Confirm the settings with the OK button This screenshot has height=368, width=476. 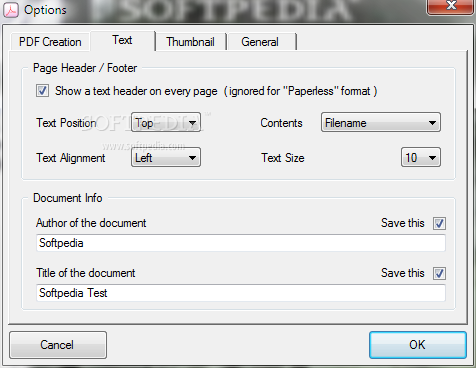click(418, 345)
